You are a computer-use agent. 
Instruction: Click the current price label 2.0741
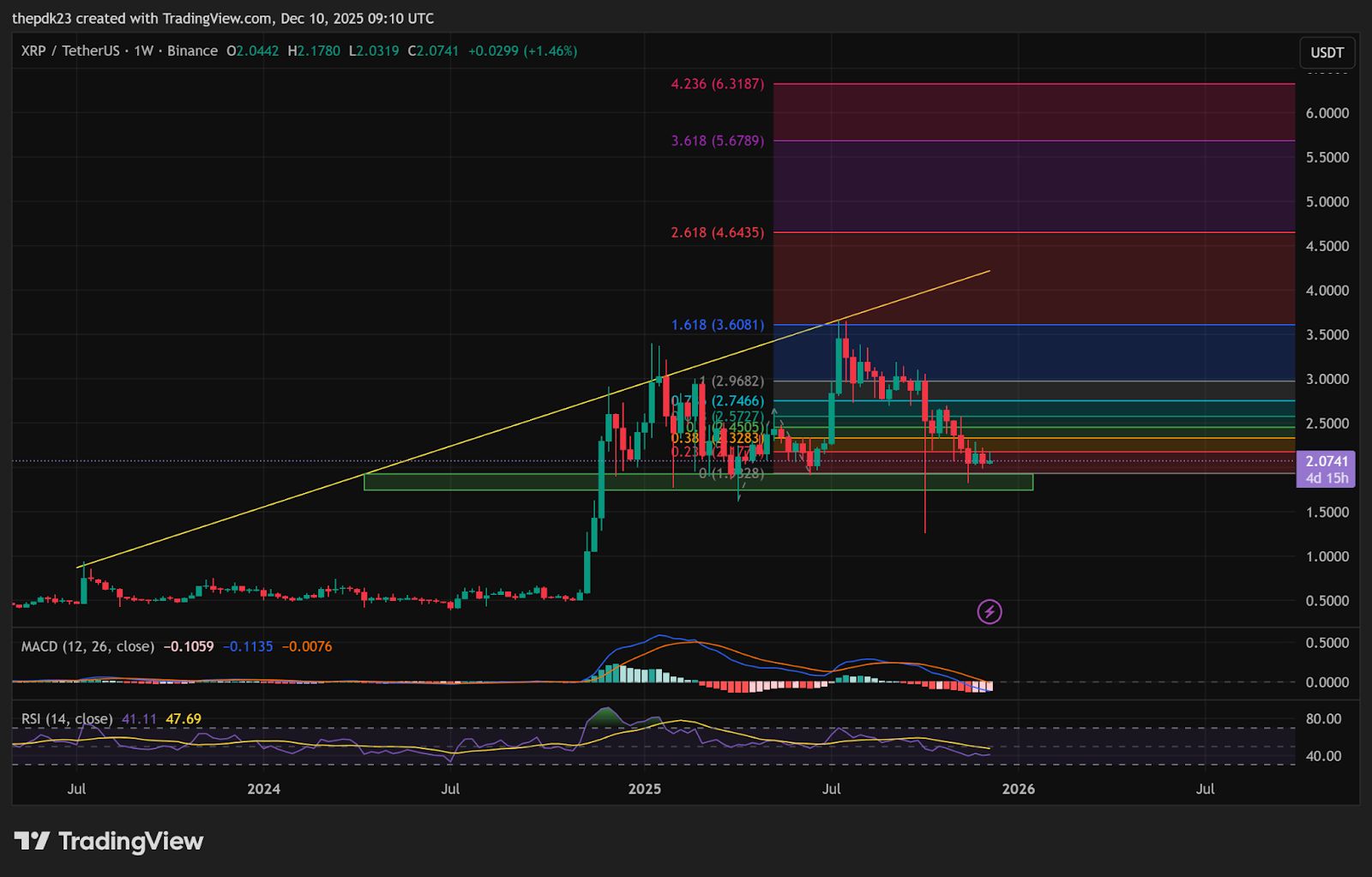click(x=1325, y=462)
